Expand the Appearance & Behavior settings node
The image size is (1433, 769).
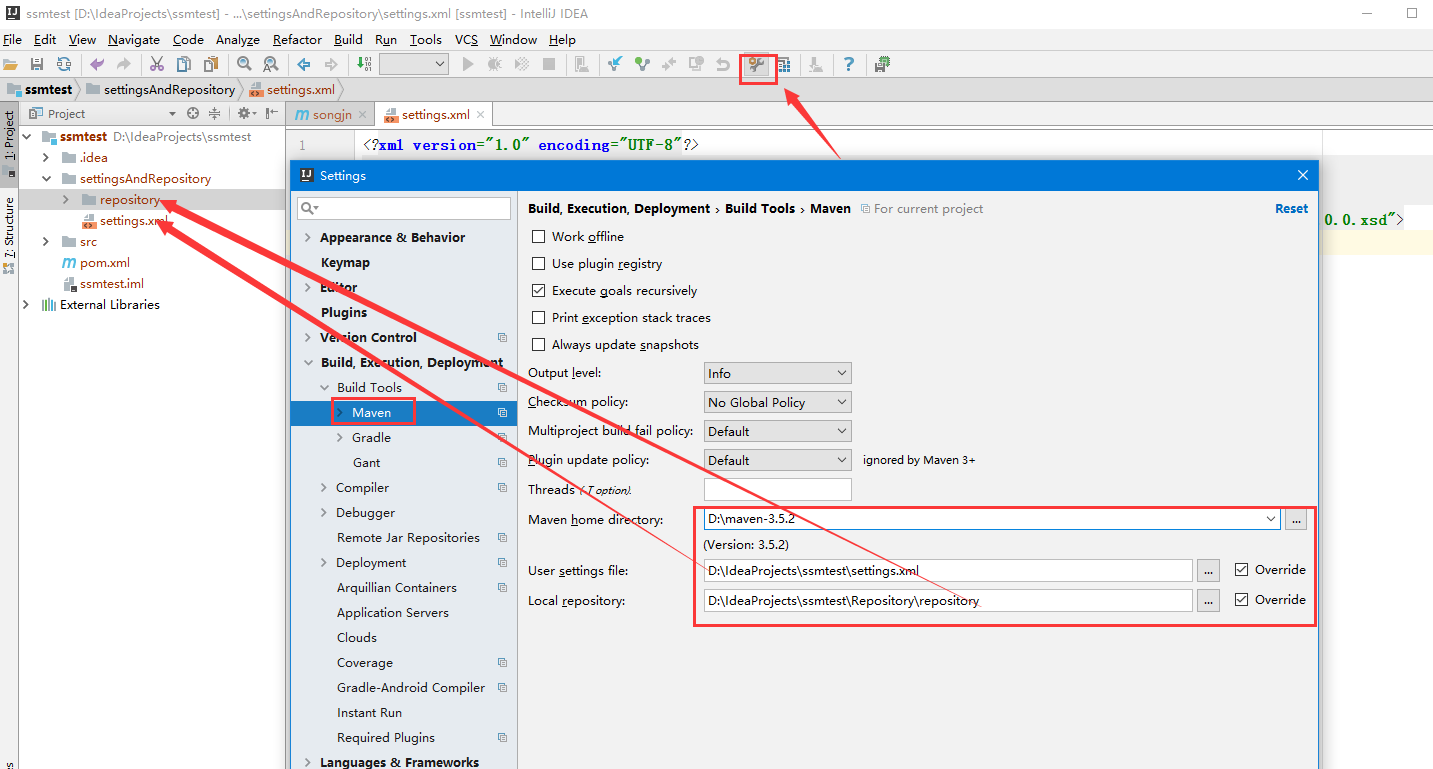click(307, 238)
